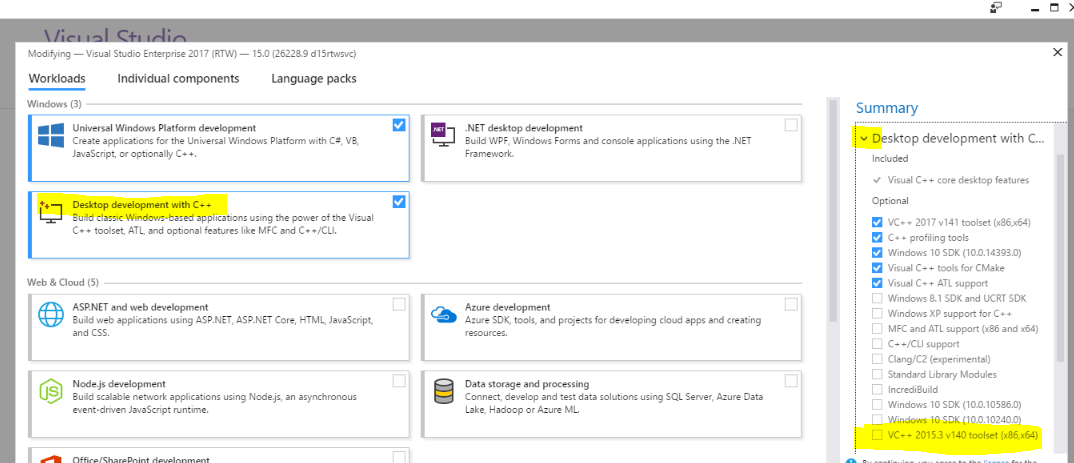Click the ASP.NET and web development title
Image resolution: width=1074 pixels, height=463 pixels.
[x=140, y=308]
